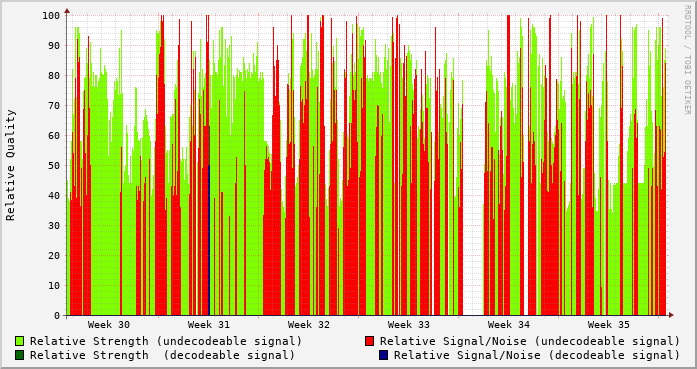Click the red undecodeable Signal/Noise swatch
Screen dimensions: 697x369
click(x=369, y=341)
